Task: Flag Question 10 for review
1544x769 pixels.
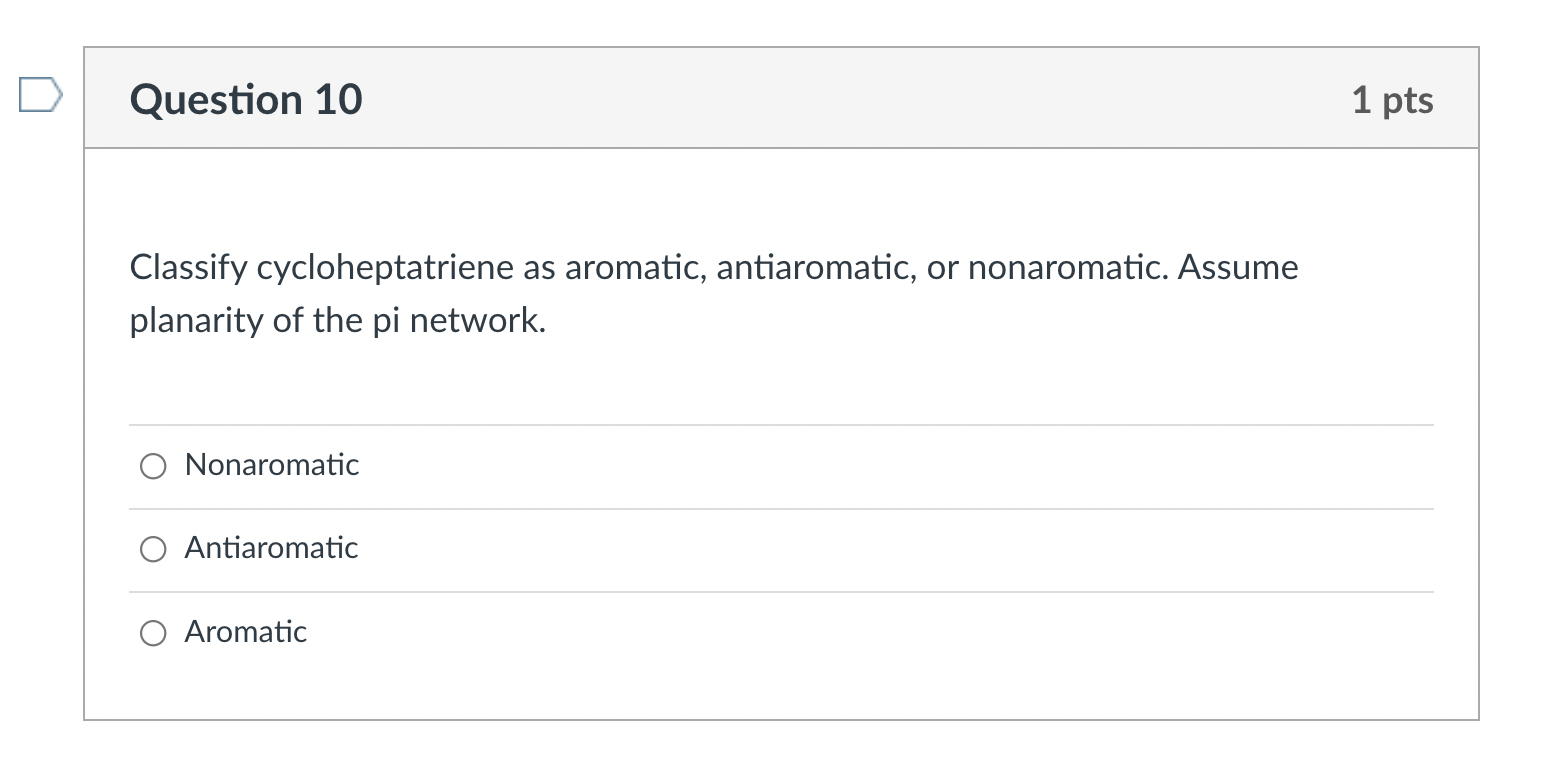Action: point(40,97)
